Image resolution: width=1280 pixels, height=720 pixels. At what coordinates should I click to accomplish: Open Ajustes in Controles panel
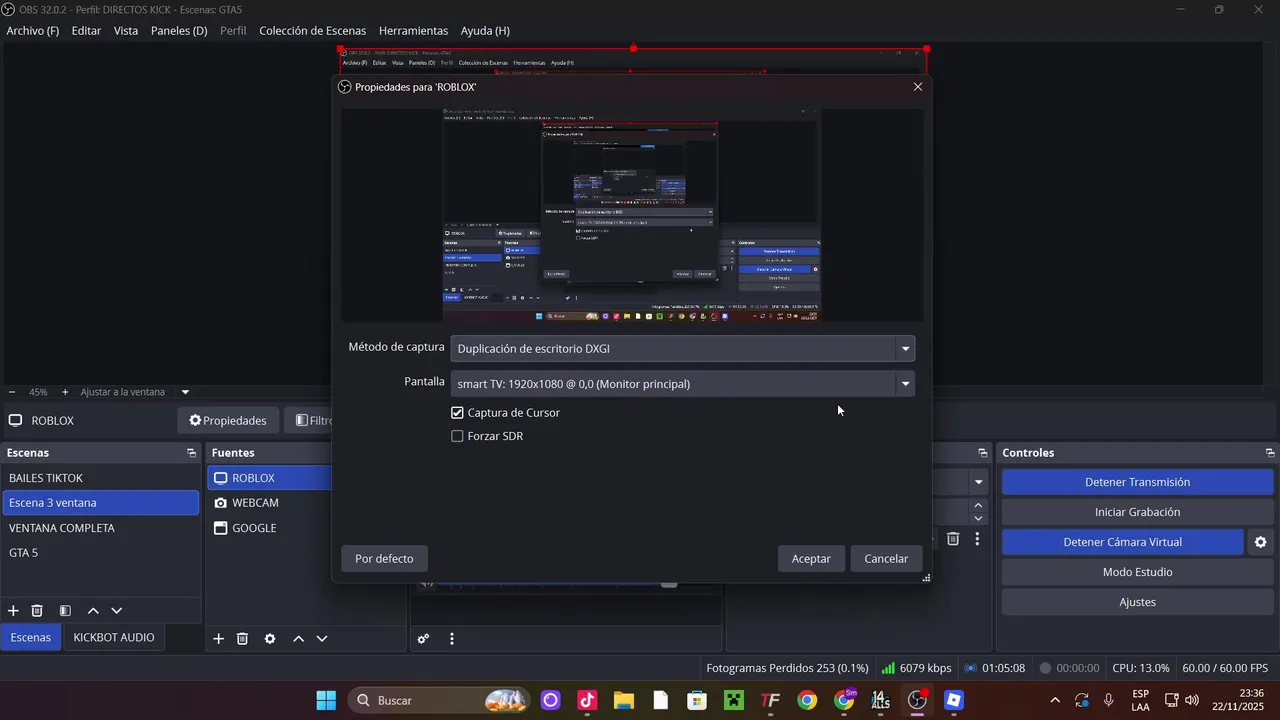(x=1137, y=602)
